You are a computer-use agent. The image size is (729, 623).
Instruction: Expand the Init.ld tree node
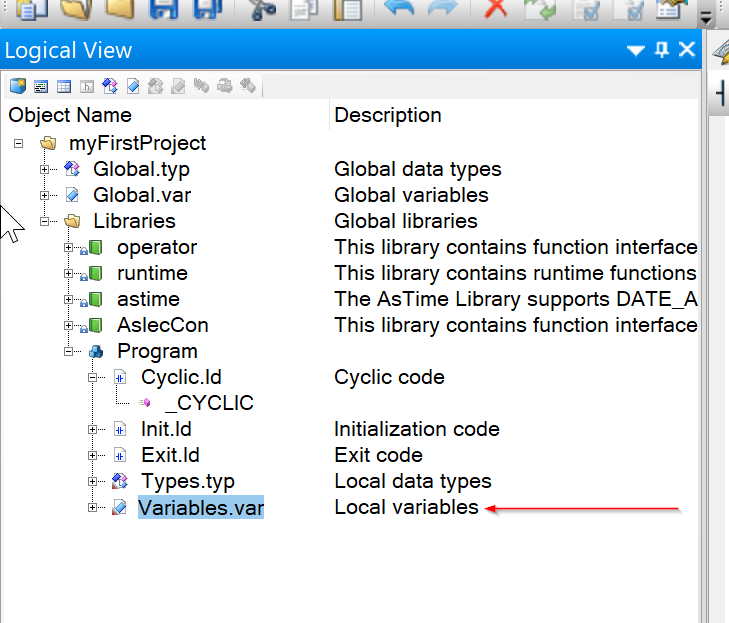[x=92, y=430]
